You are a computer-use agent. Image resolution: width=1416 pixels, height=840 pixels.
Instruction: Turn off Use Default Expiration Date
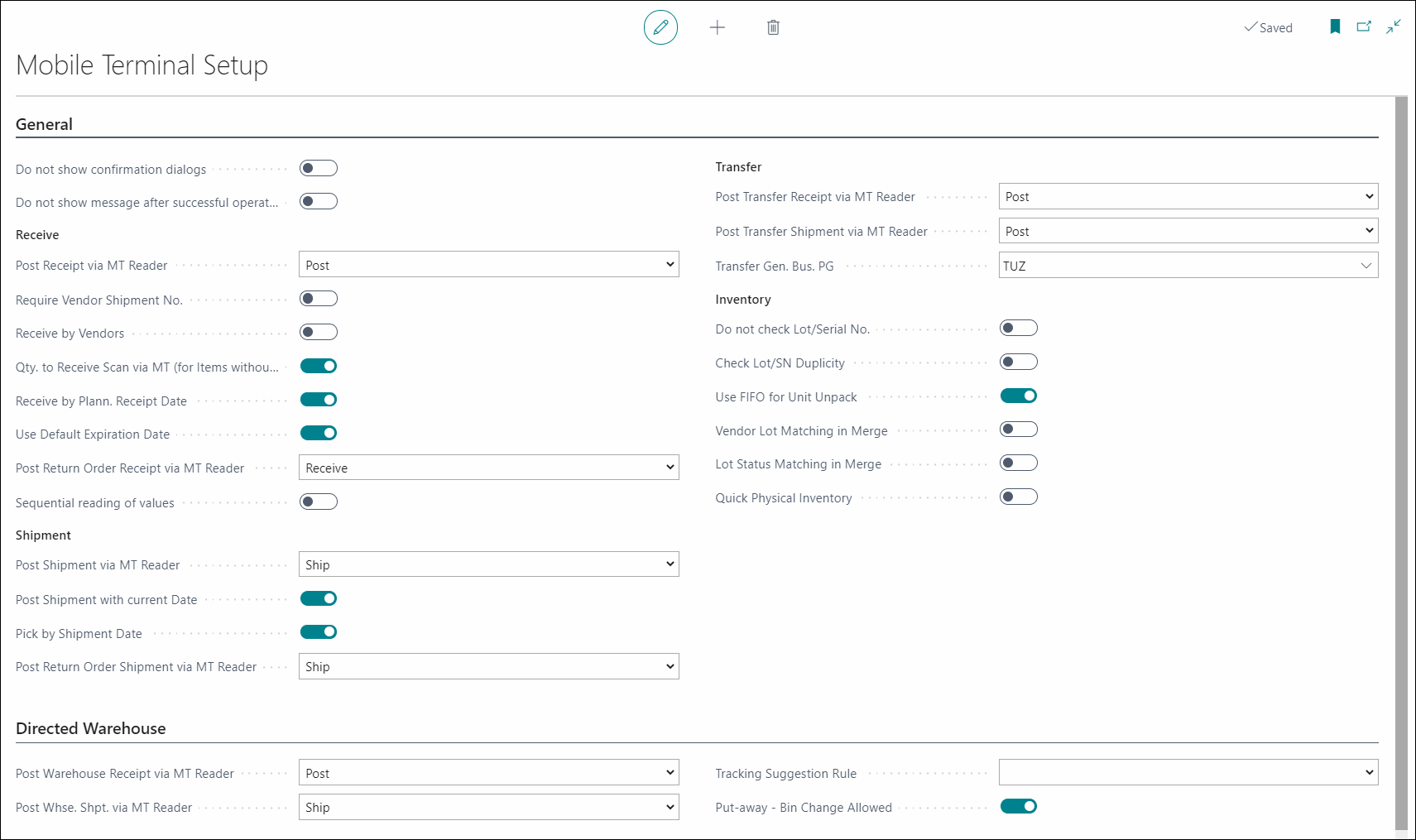pos(319,433)
